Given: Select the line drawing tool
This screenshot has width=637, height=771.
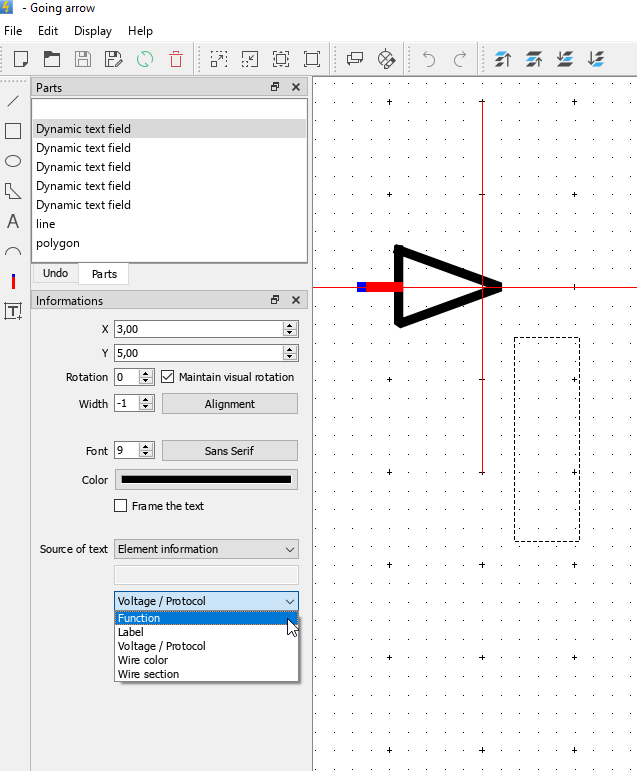Looking at the screenshot, I should click(13, 101).
